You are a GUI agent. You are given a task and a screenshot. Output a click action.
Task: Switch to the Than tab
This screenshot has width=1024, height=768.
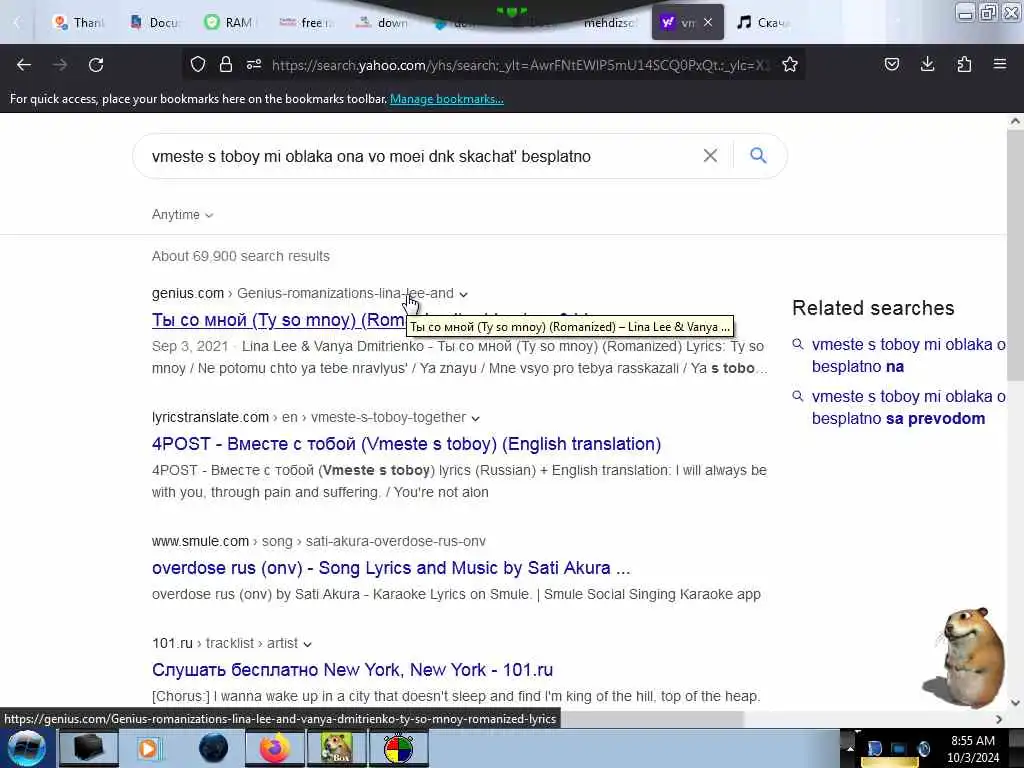tap(79, 22)
